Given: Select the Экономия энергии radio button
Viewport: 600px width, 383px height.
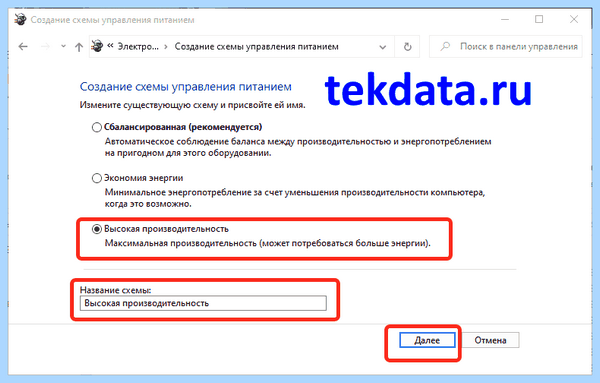Looking at the screenshot, I should coord(97,178).
